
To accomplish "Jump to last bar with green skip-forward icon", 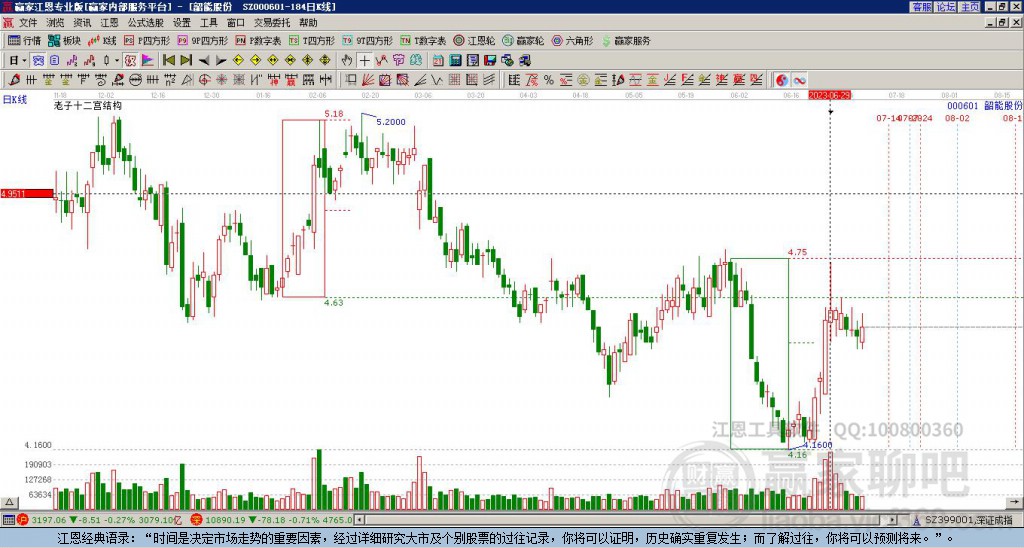I will 186,60.
